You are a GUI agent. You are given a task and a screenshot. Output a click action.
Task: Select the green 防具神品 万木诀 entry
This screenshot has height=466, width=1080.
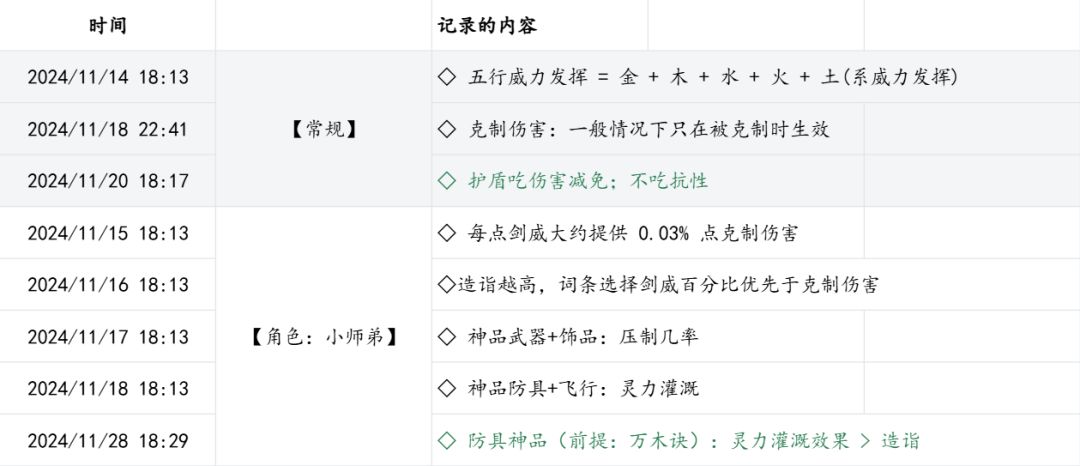tap(679, 441)
